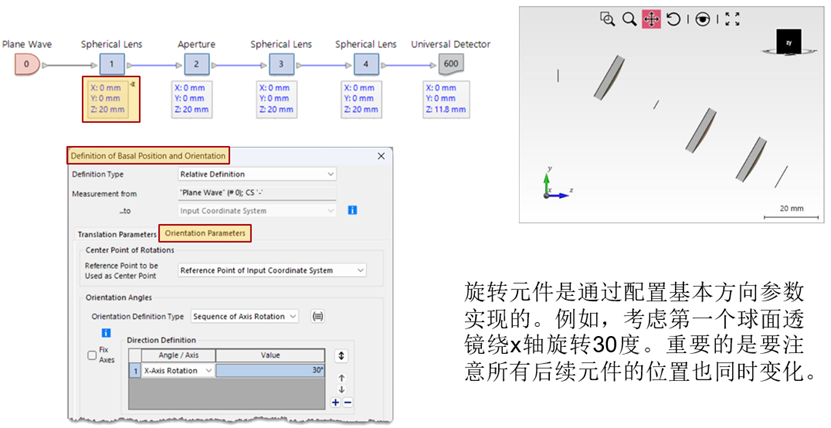Click the zy orientation cube
831x428 pixels.
[x=789, y=42]
